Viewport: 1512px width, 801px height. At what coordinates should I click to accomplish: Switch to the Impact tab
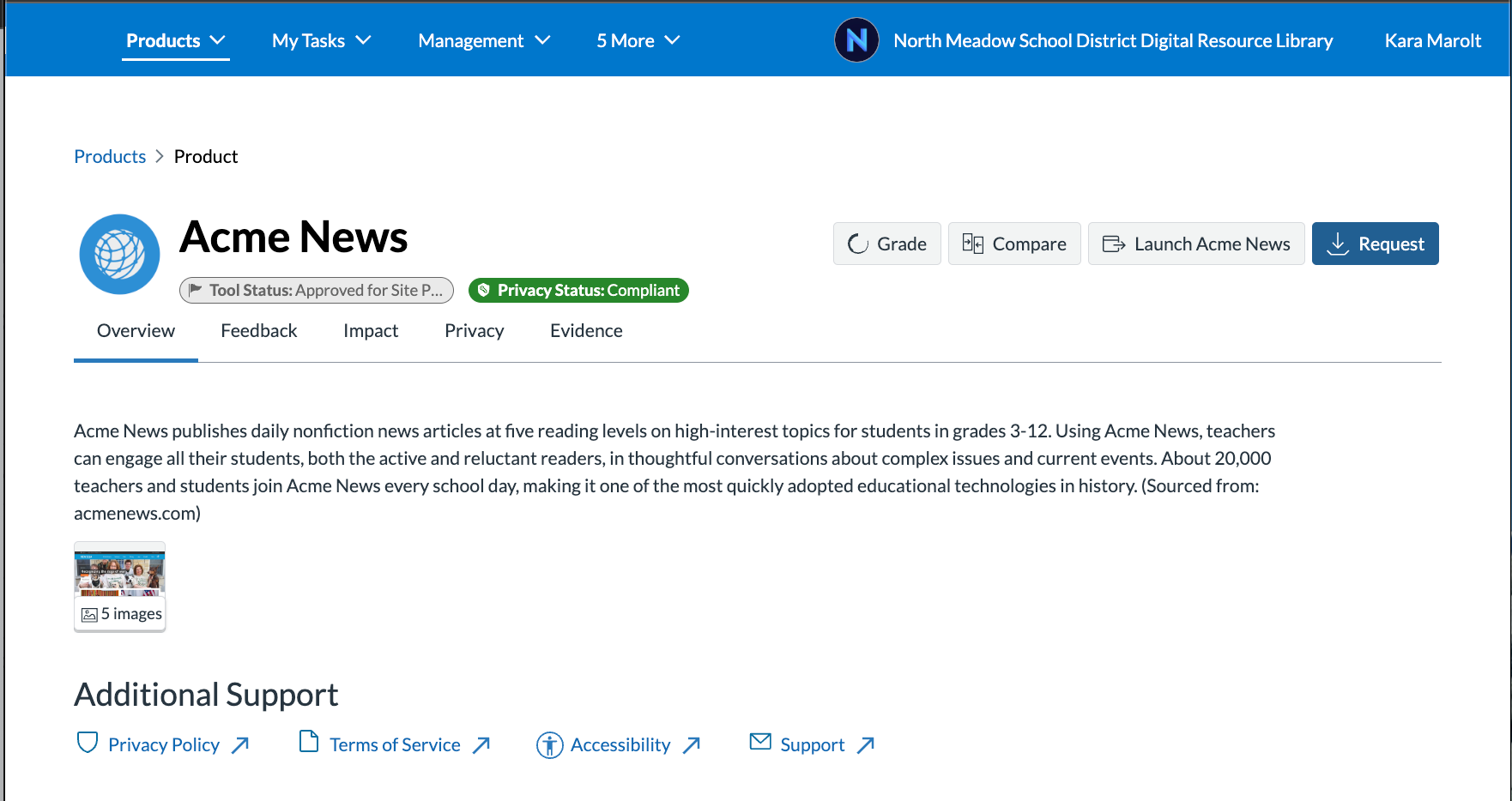click(371, 331)
